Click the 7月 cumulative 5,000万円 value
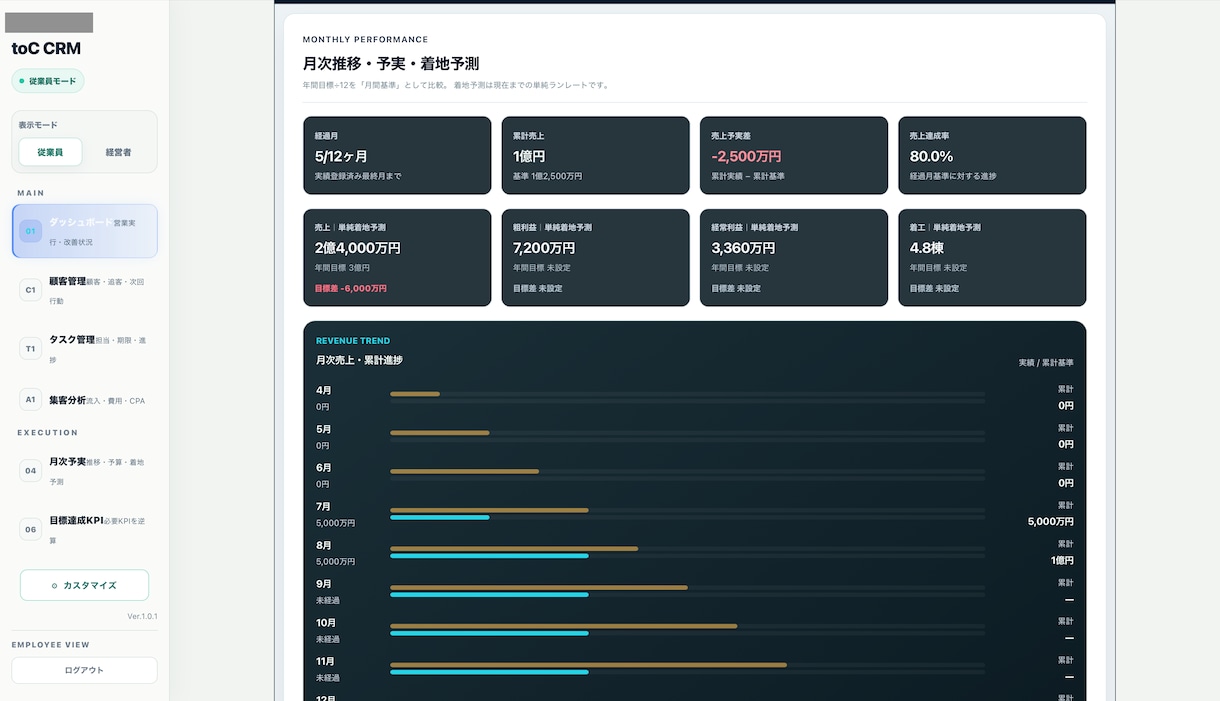 [1050, 521]
